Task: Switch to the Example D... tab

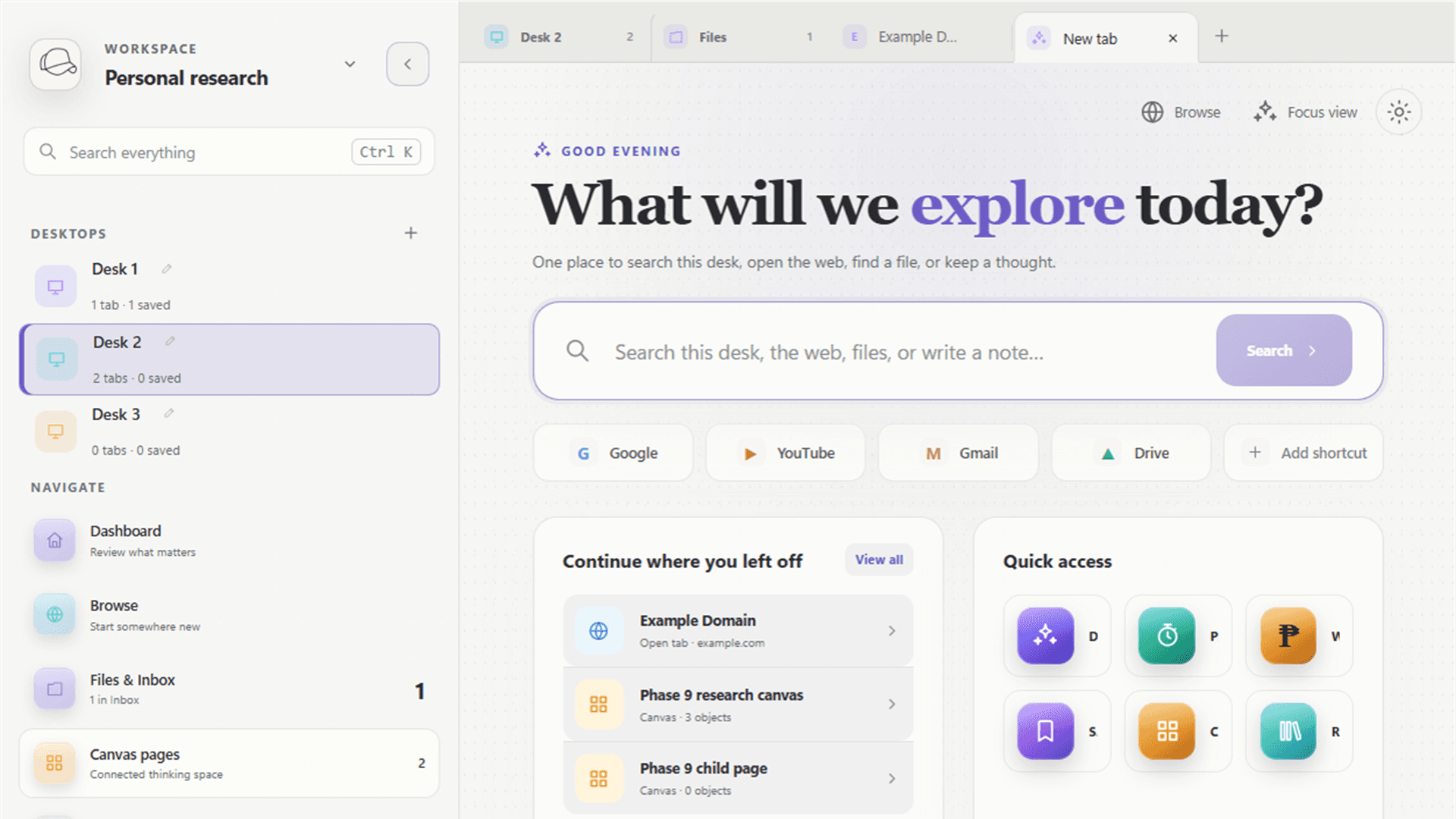Action: pos(918,37)
